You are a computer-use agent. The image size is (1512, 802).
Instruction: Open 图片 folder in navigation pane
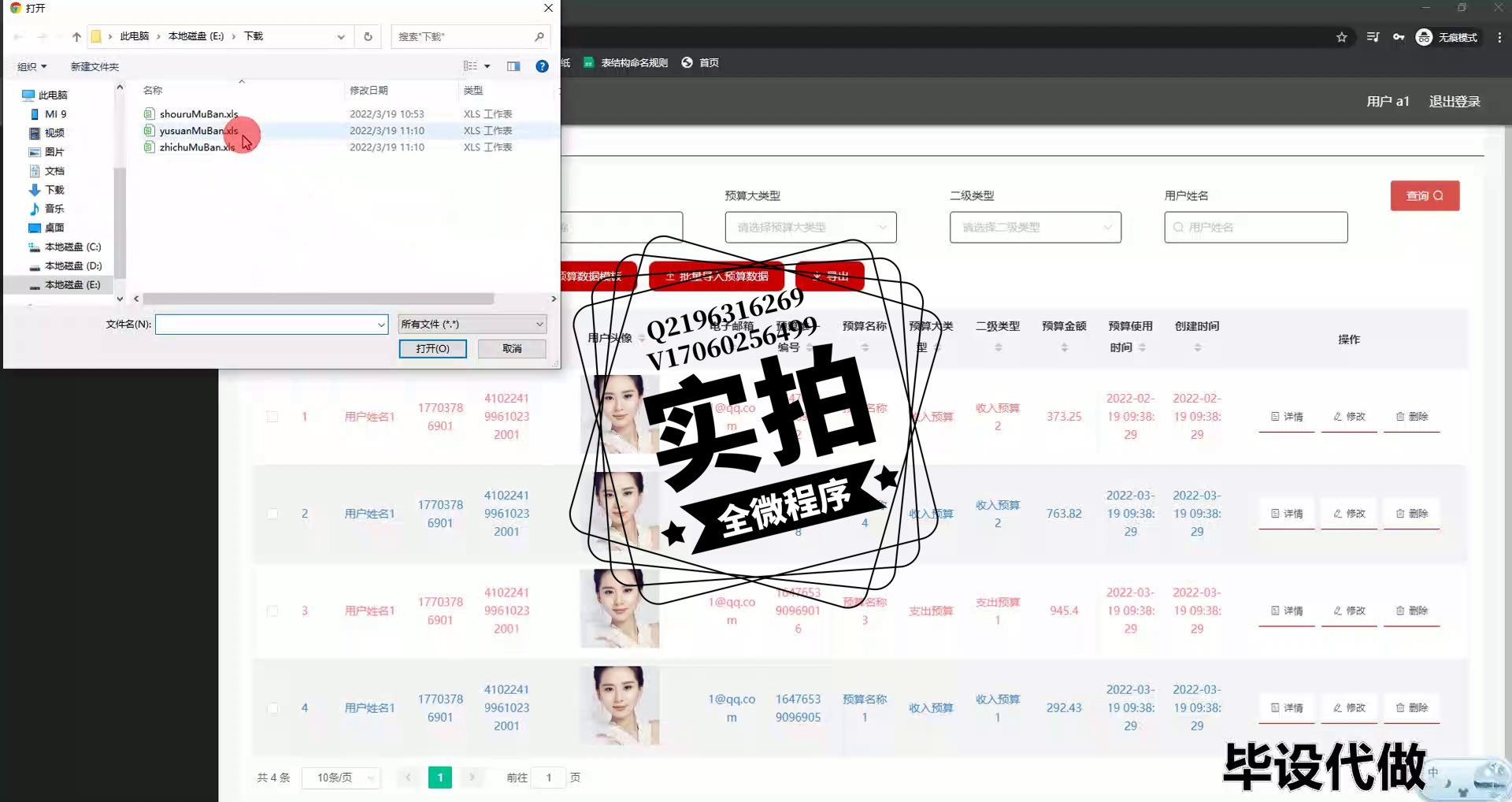point(47,152)
